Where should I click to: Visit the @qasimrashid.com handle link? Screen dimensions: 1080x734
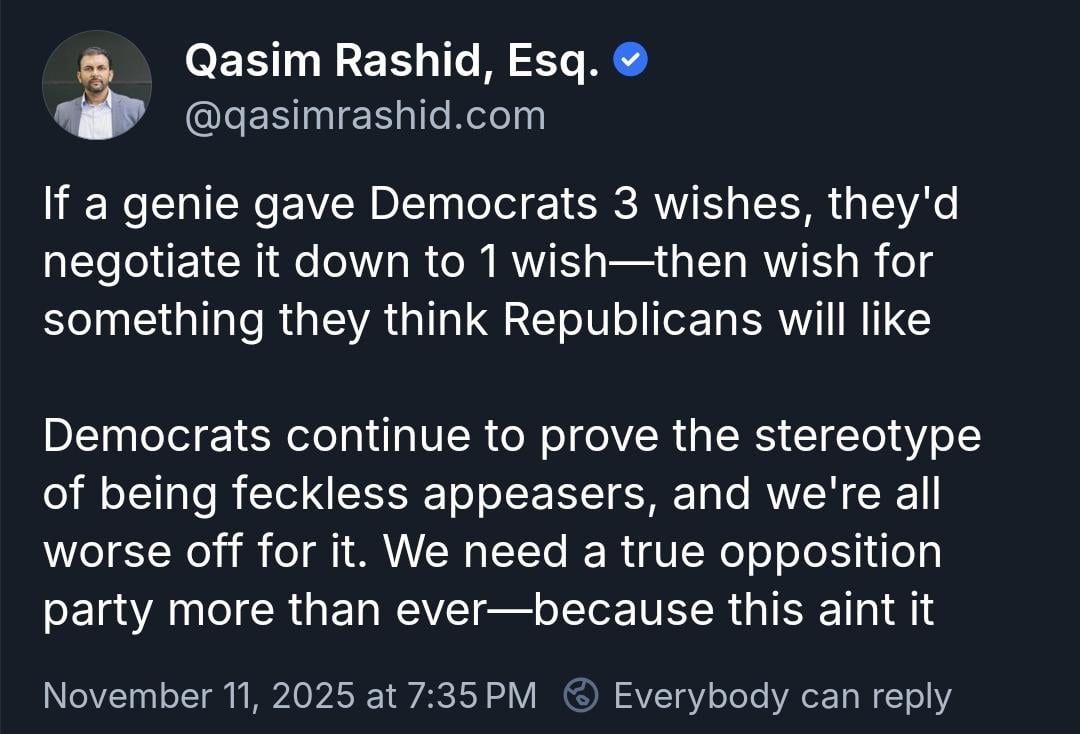point(365,116)
